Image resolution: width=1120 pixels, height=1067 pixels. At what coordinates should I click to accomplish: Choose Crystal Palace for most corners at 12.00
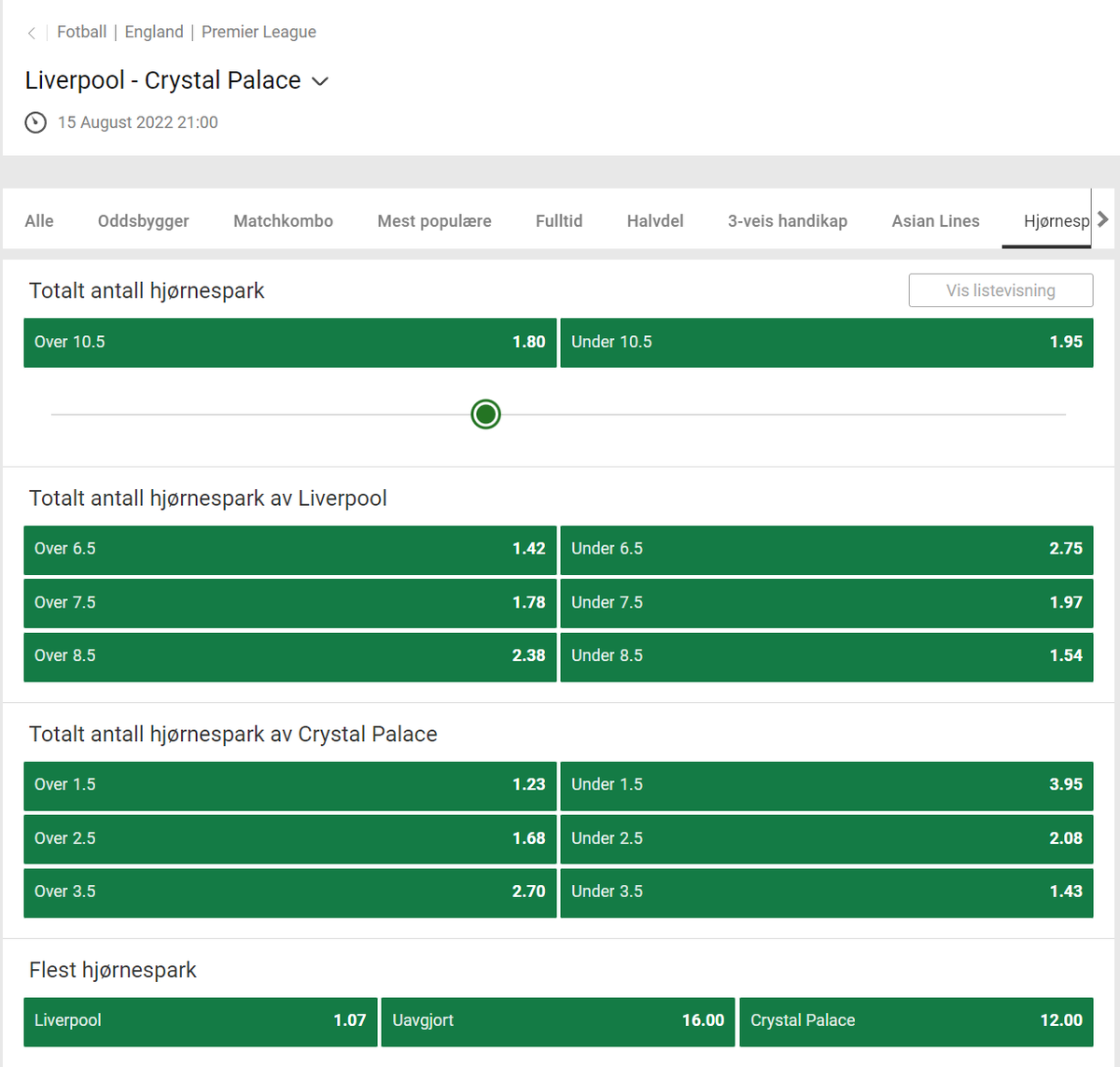coord(917,1021)
